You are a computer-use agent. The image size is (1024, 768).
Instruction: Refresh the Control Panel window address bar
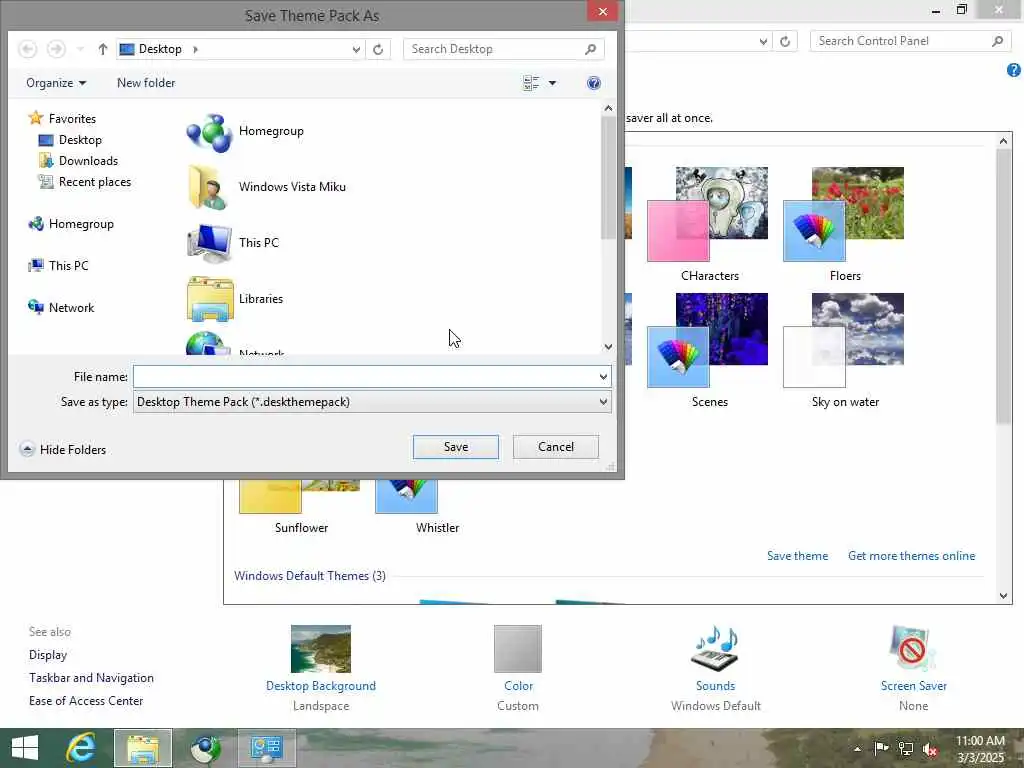pyautogui.click(x=785, y=41)
